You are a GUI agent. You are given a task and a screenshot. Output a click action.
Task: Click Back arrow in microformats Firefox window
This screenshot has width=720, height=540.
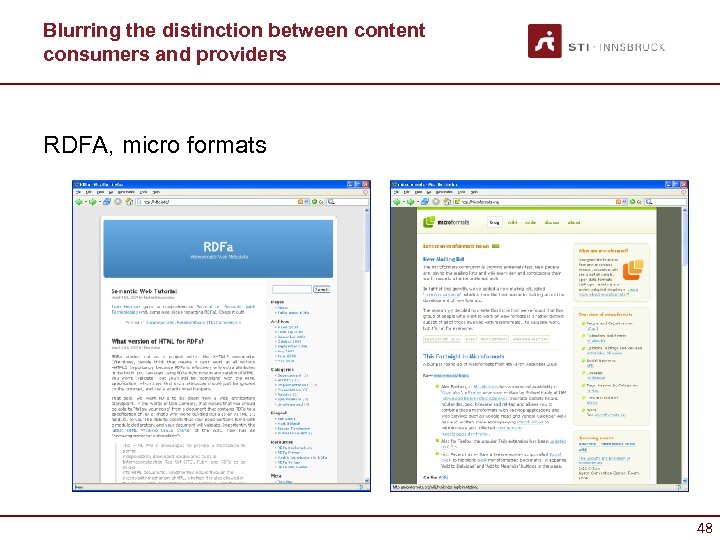point(397,202)
